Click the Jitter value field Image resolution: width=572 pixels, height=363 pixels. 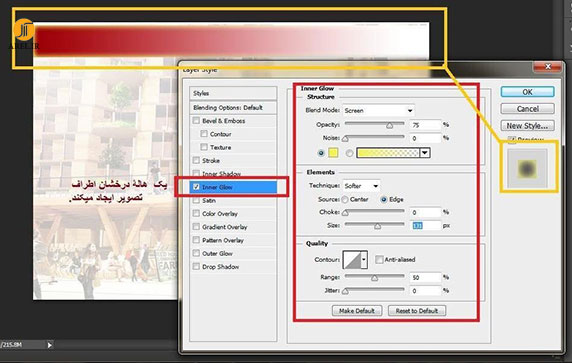[x=425, y=291]
